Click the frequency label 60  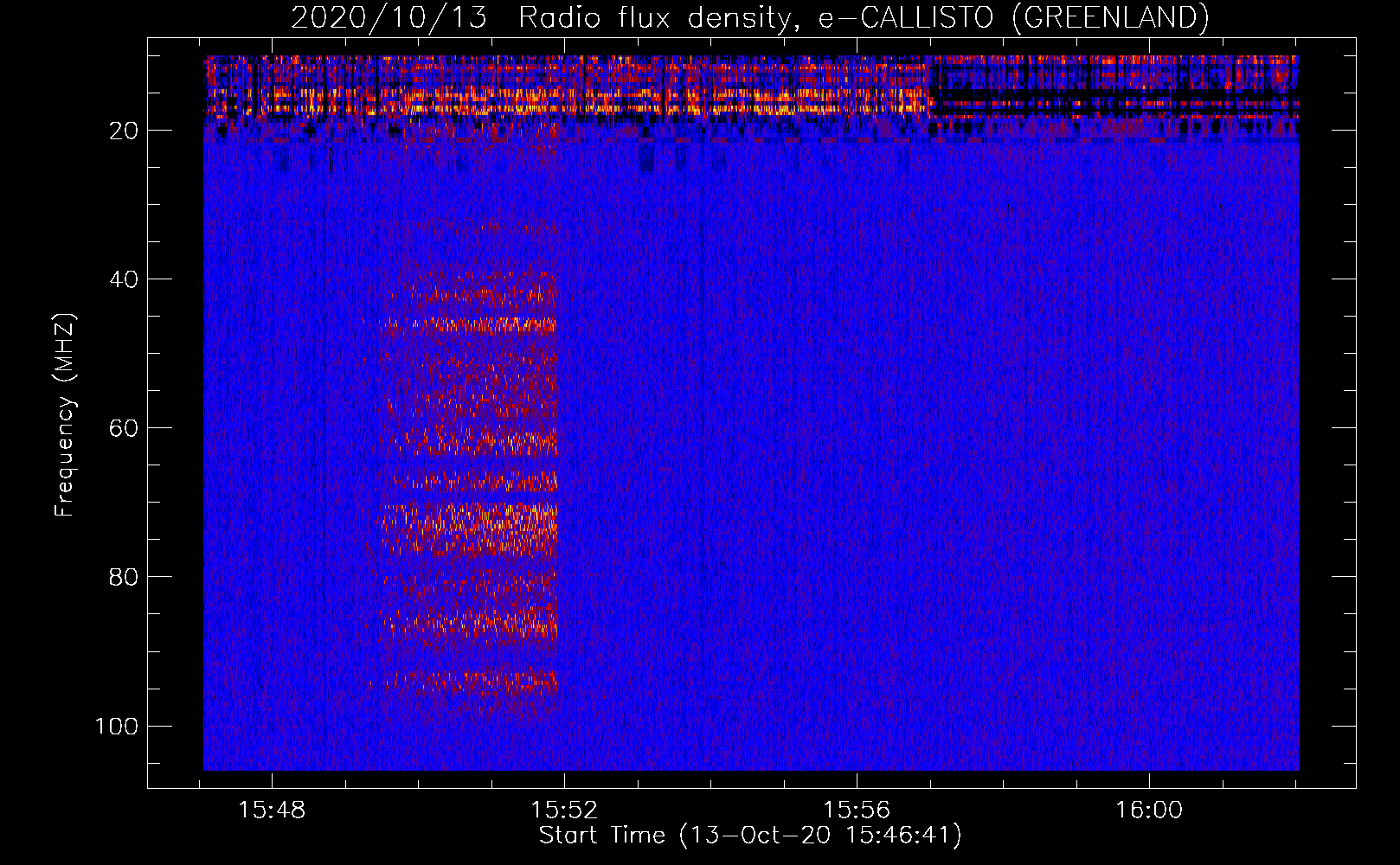click(124, 428)
